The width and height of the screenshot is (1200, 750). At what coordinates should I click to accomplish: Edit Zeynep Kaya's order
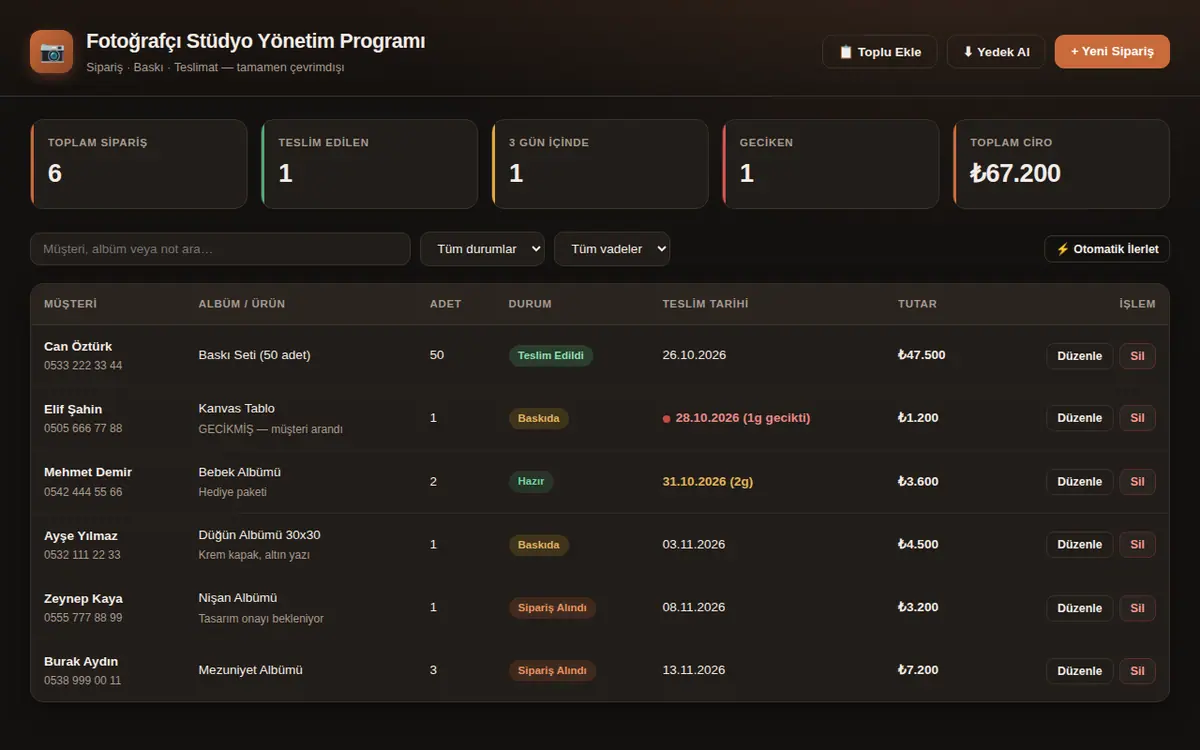(x=1079, y=608)
